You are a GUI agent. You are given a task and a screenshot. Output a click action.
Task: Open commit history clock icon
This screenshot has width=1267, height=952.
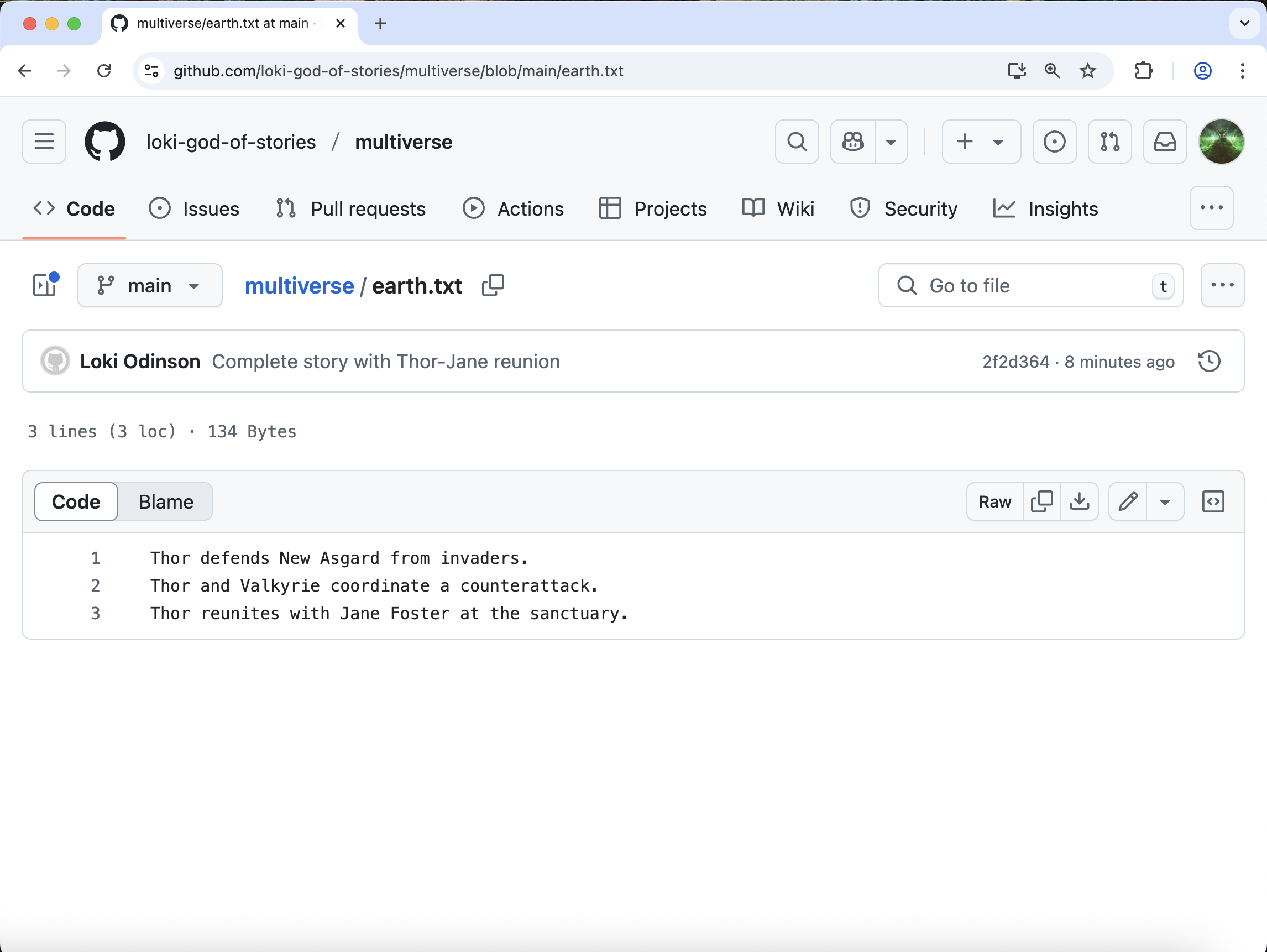click(1208, 362)
